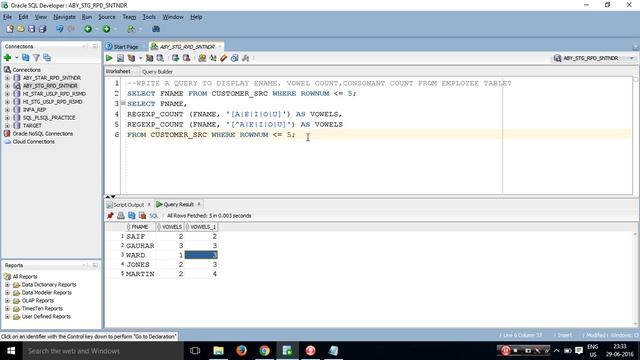Collapse the SELECT statement fold marker on line 3
The height and width of the screenshot is (360, 640).
tap(123, 103)
